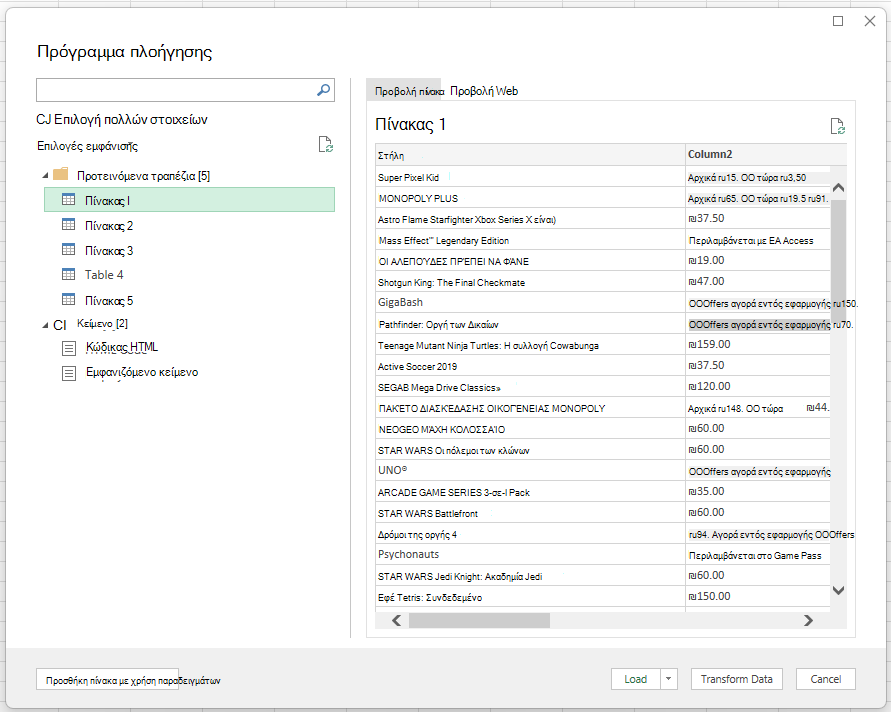The height and width of the screenshot is (712, 891).
Task: Maximize the Navigator dialog window
Action: [x=838, y=21]
